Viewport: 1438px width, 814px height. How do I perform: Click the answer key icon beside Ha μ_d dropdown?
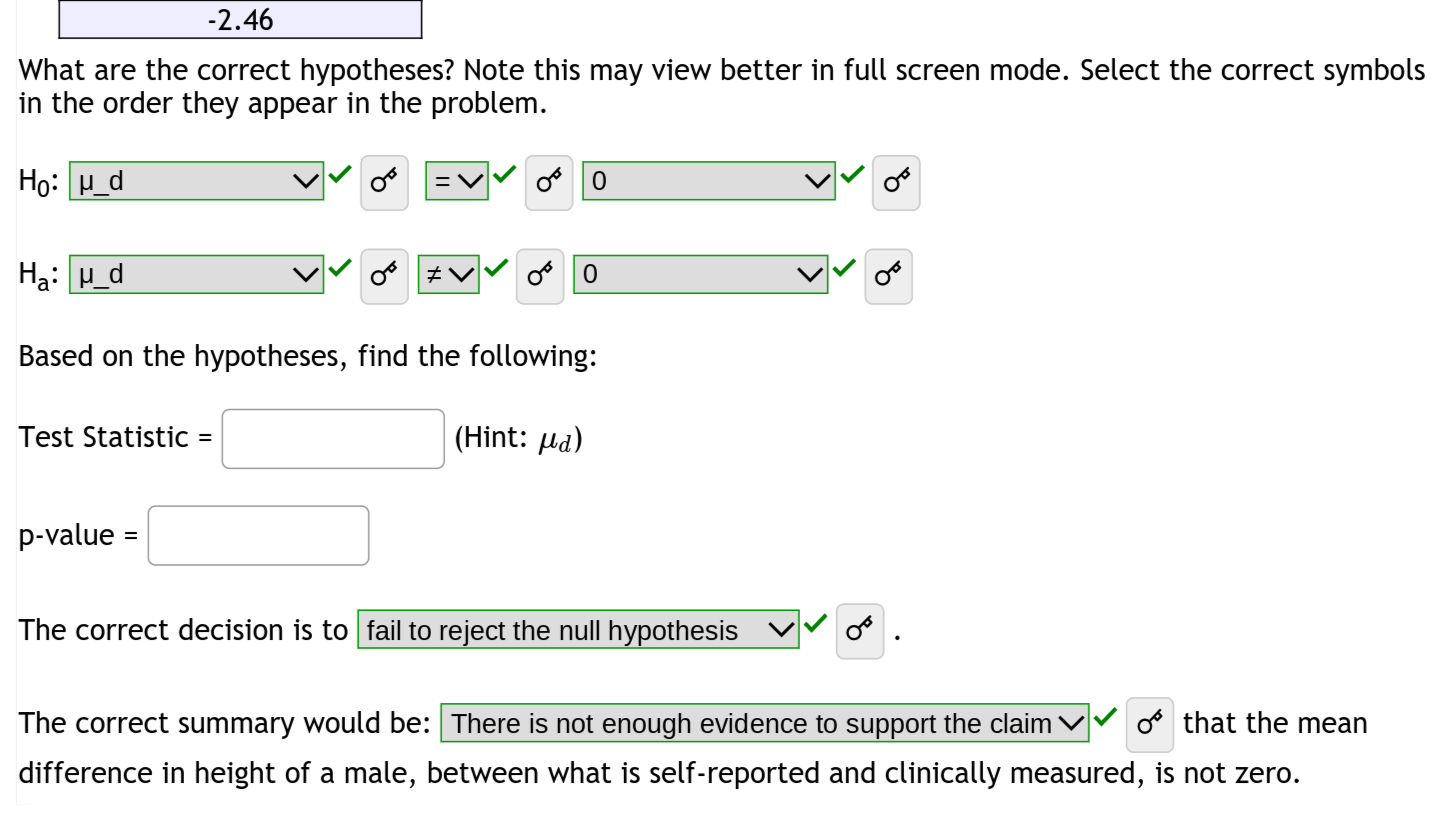click(384, 276)
